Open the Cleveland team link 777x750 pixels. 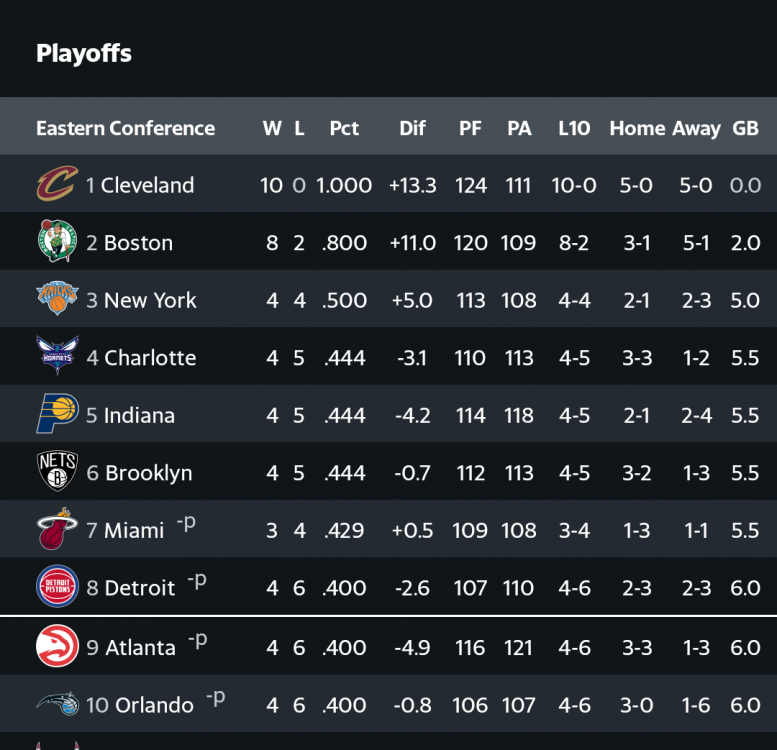click(147, 185)
